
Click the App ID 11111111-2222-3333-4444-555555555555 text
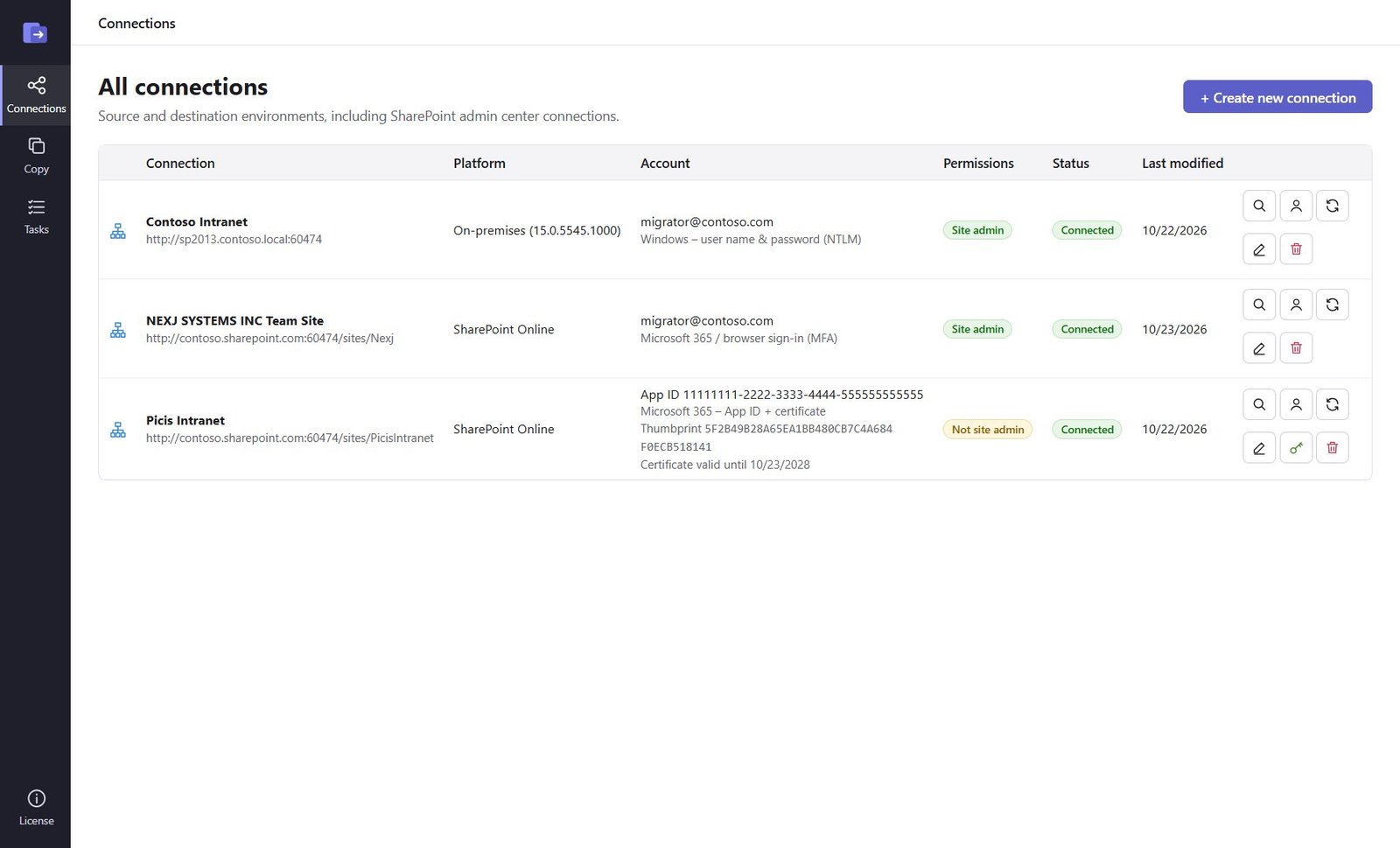pos(781,395)
